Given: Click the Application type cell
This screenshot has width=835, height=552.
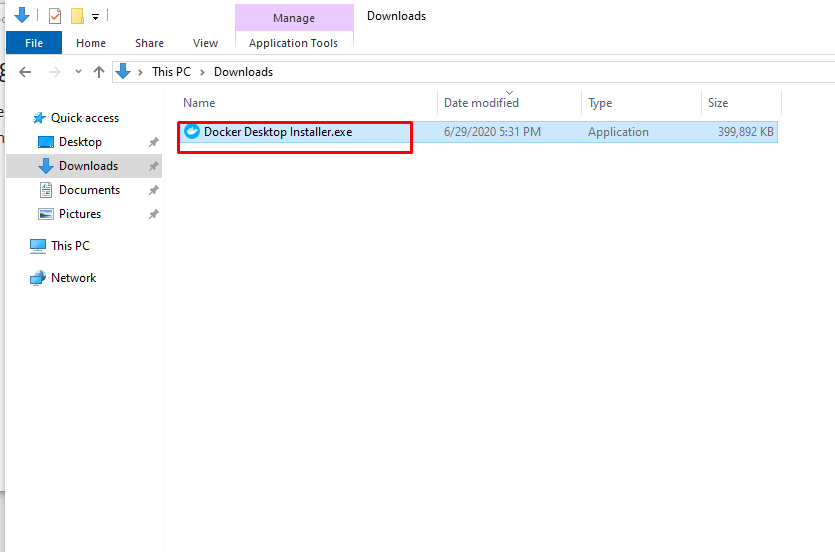Looking at the screenshot, I should point(618,132).
